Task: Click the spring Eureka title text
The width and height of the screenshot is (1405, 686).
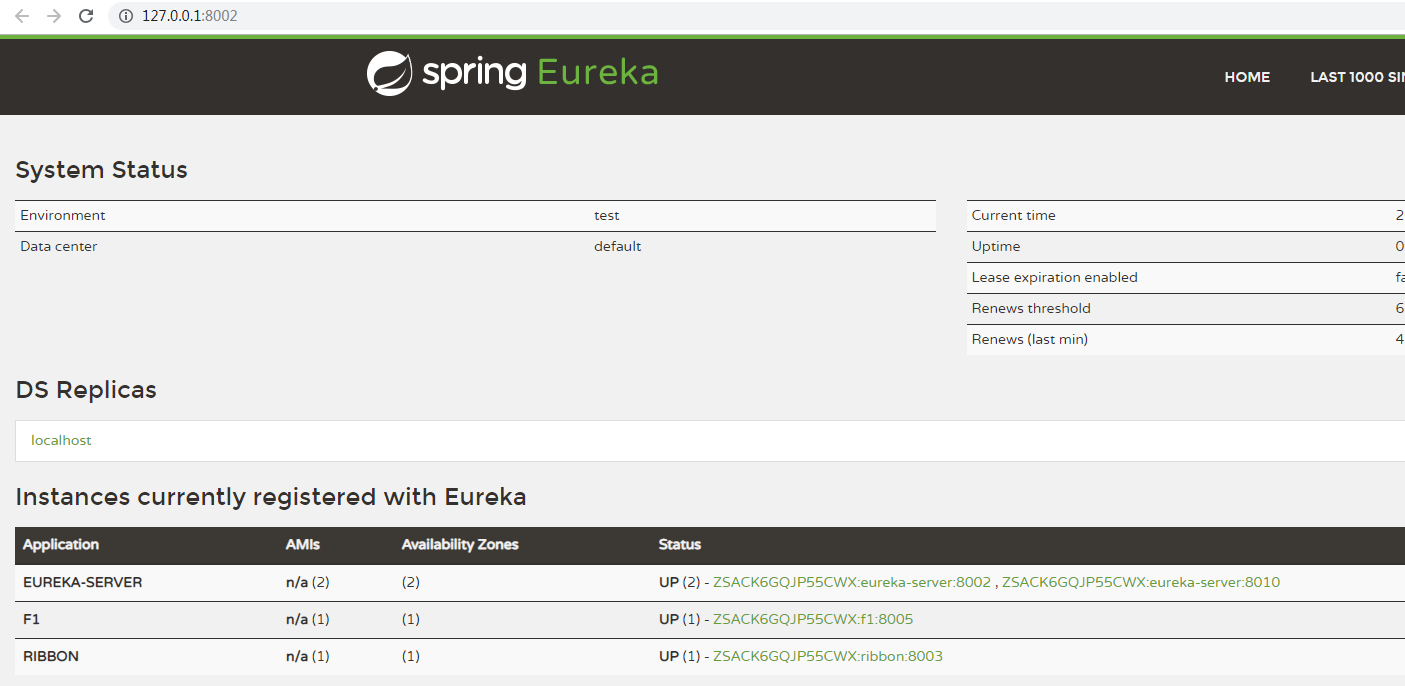Action: click(540, 73)
